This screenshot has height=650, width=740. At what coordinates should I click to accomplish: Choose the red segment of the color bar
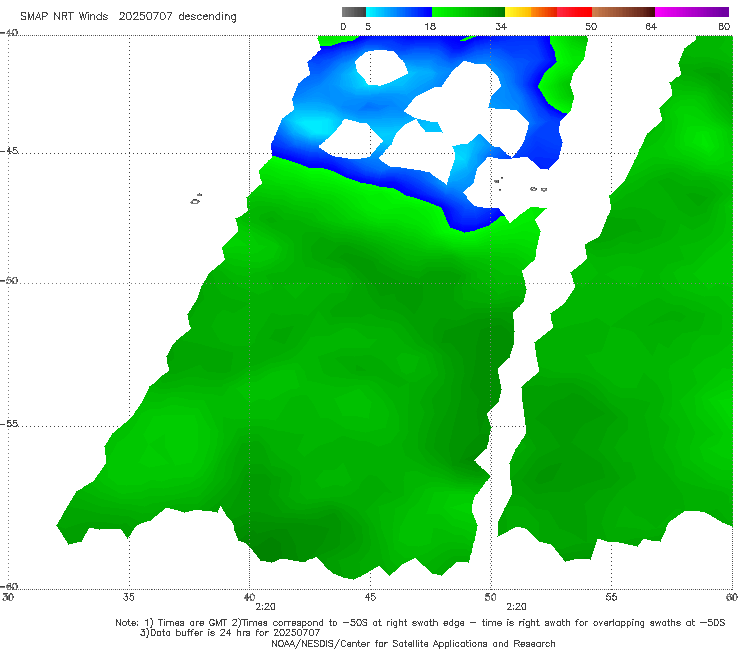click(574, 12)
